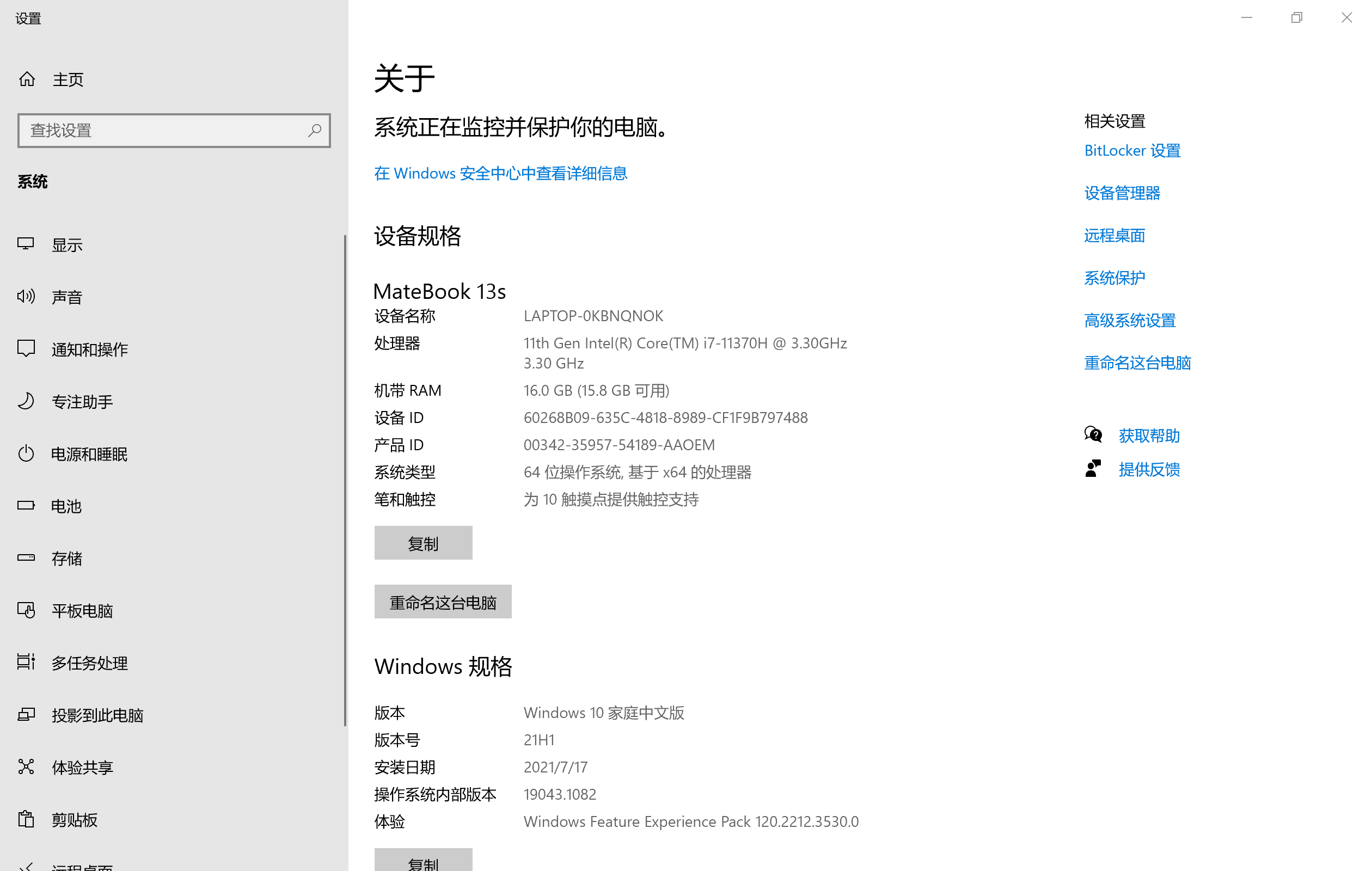Image resolution: width=1372 pixels, height=871 pixels.
Task: Click the 电池 battery icon
Action: 26,505
